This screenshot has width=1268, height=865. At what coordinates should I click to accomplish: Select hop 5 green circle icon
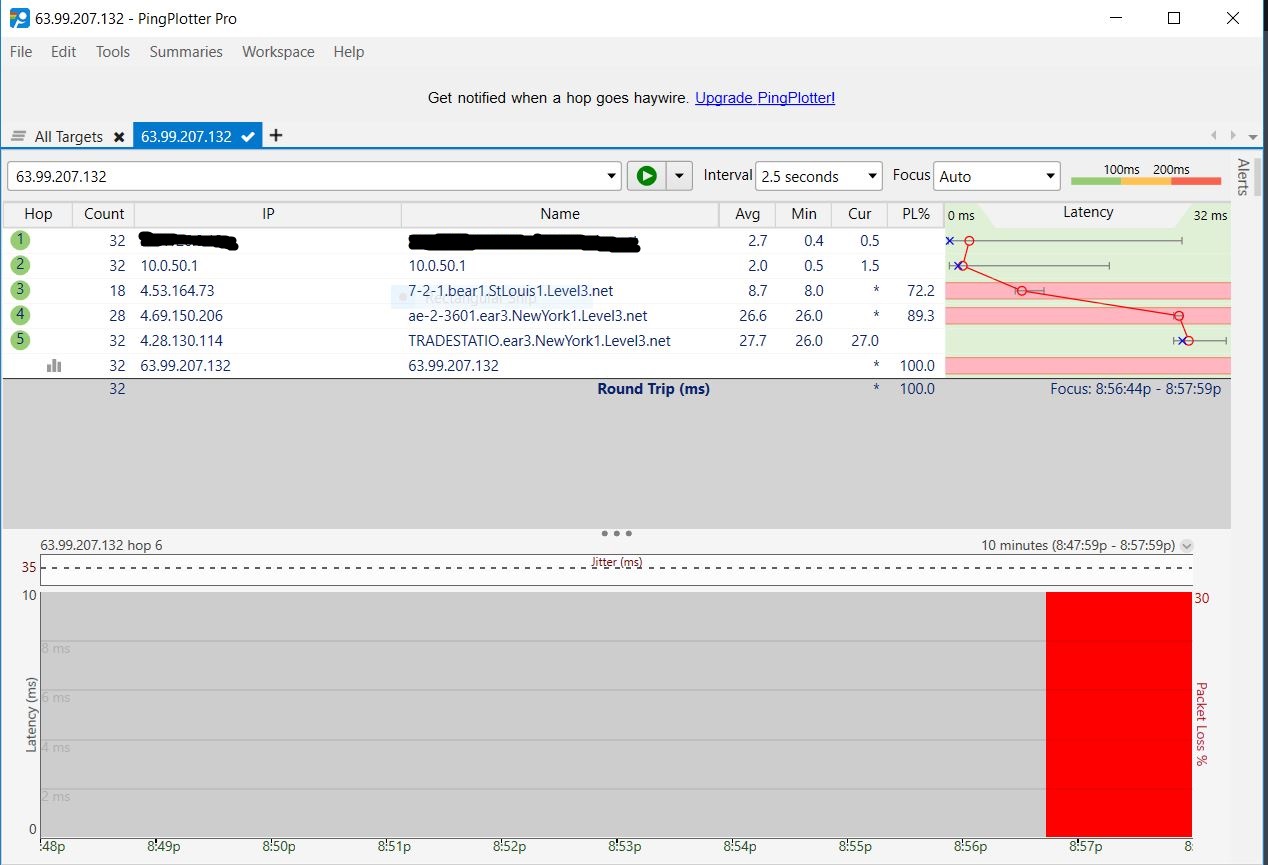click(x=21, y=340)
